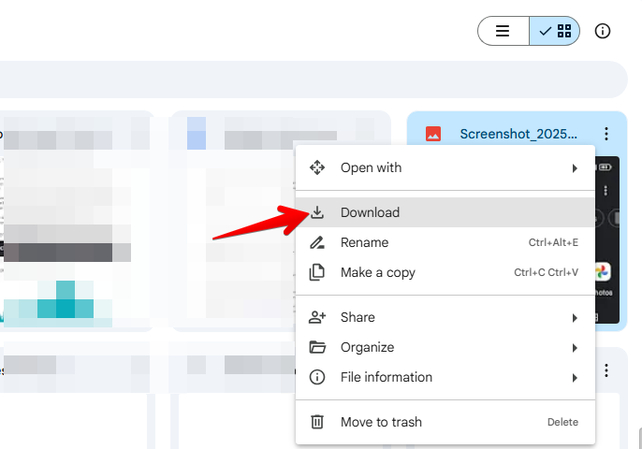Click the Move to trash bin icon
This screenshot has height=449, width=642.
[x=317, y=422]
